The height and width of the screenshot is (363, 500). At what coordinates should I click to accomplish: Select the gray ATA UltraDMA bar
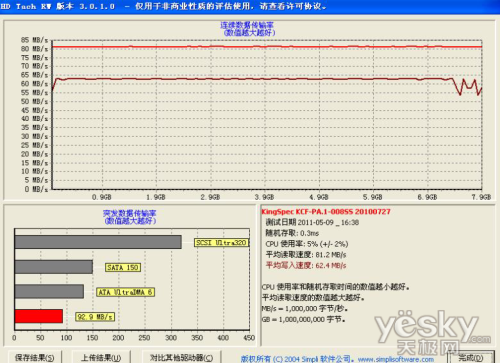pyautogui.click(x=49, y=291)
